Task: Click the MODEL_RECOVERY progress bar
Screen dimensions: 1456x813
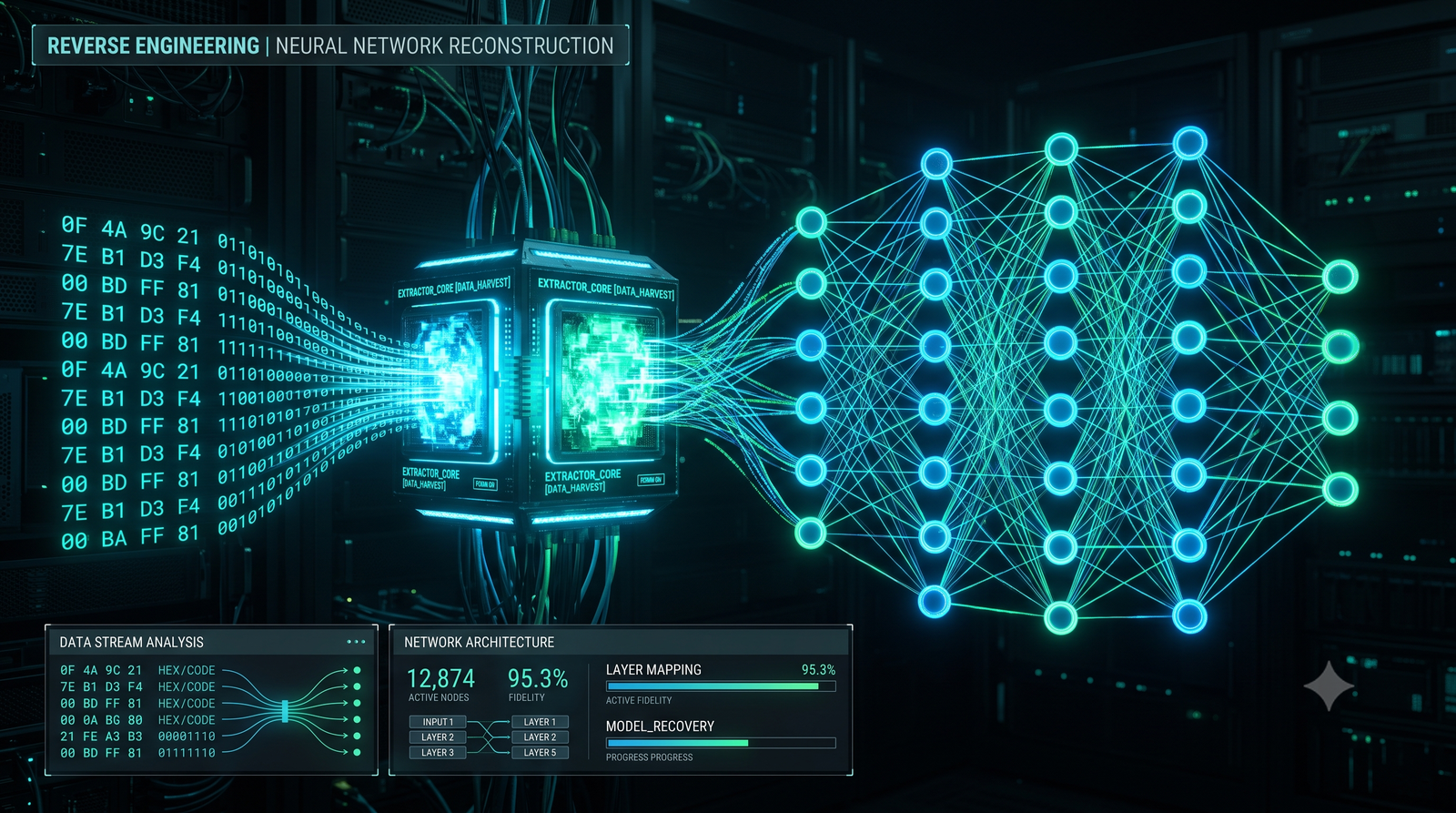Action: (x=721, y=743)
